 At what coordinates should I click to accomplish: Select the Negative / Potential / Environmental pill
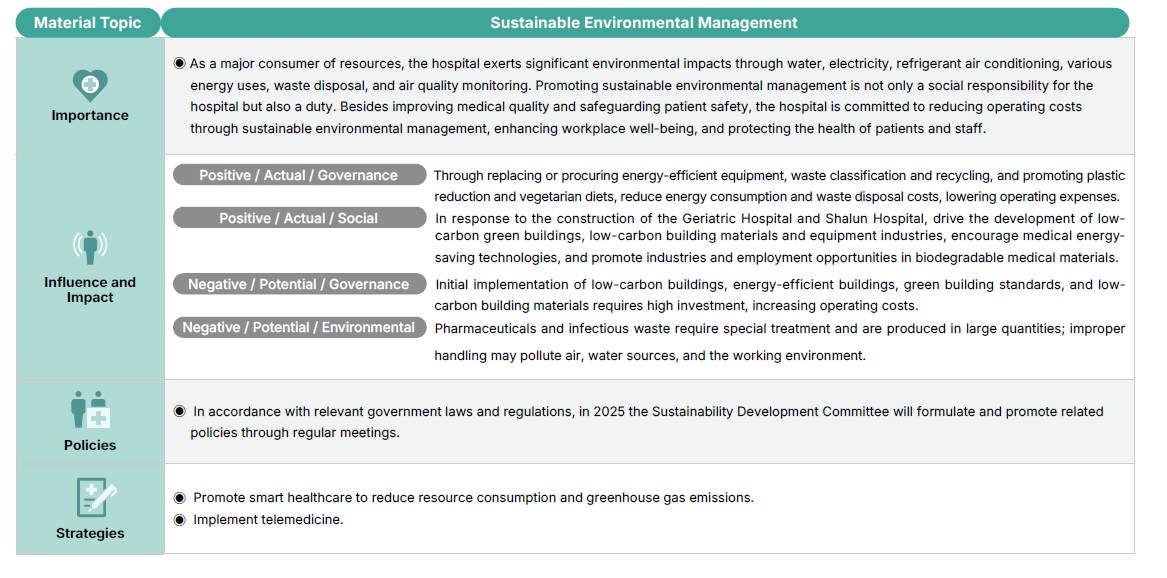pyautogui.click(x=299, y=327)
